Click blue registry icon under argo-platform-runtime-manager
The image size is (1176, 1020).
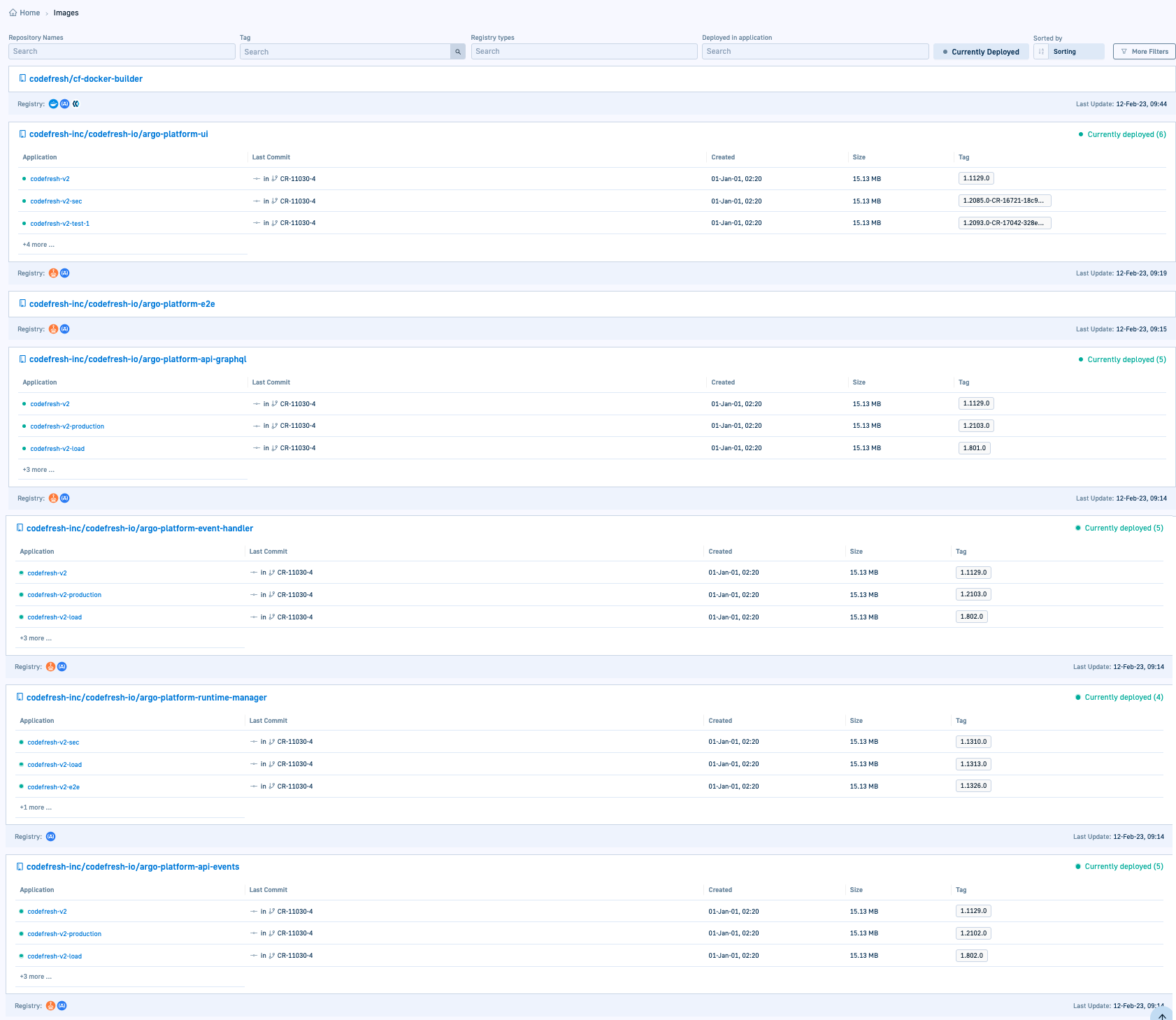point(50,837)
